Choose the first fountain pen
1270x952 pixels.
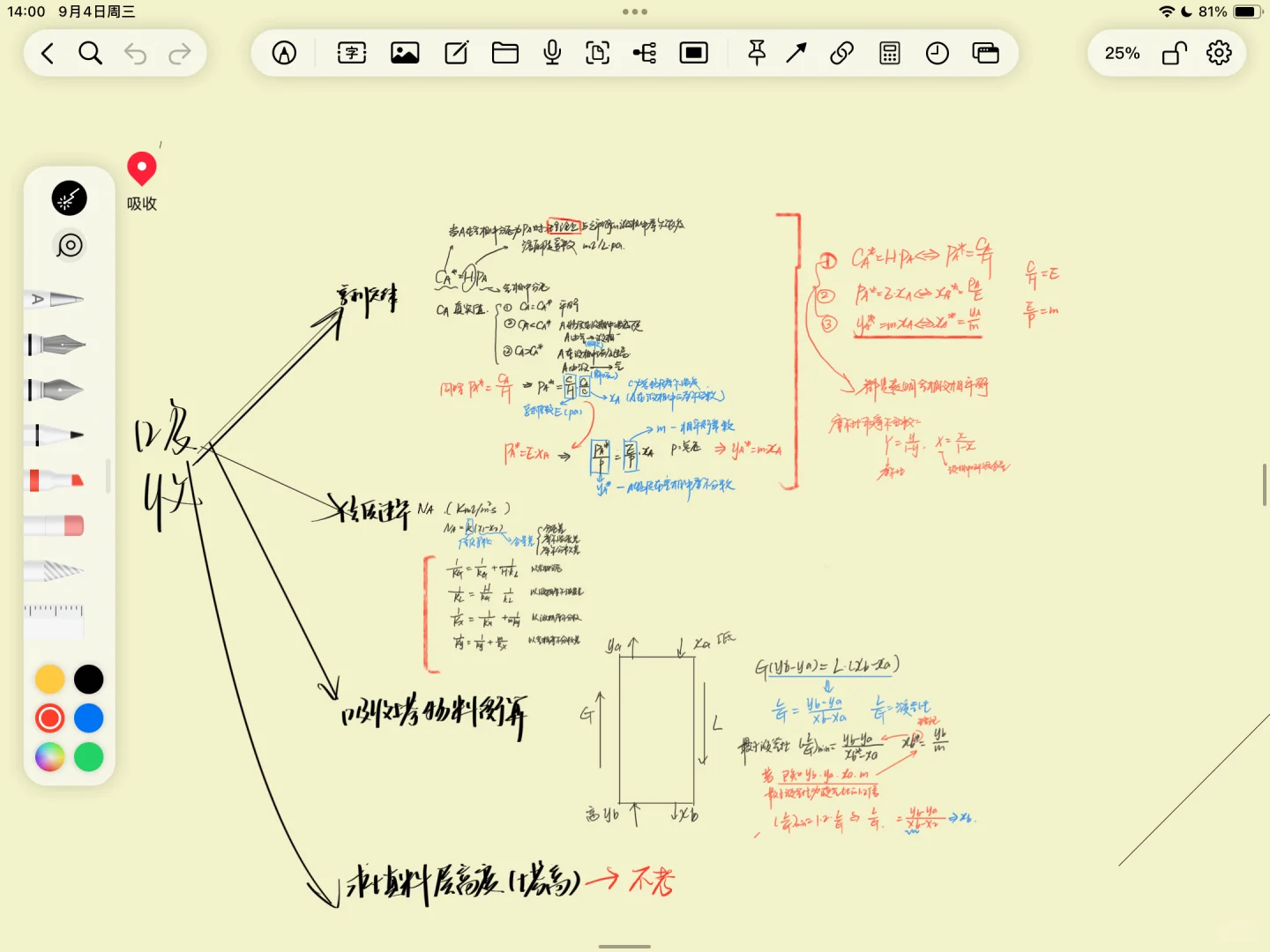point(55,344)
